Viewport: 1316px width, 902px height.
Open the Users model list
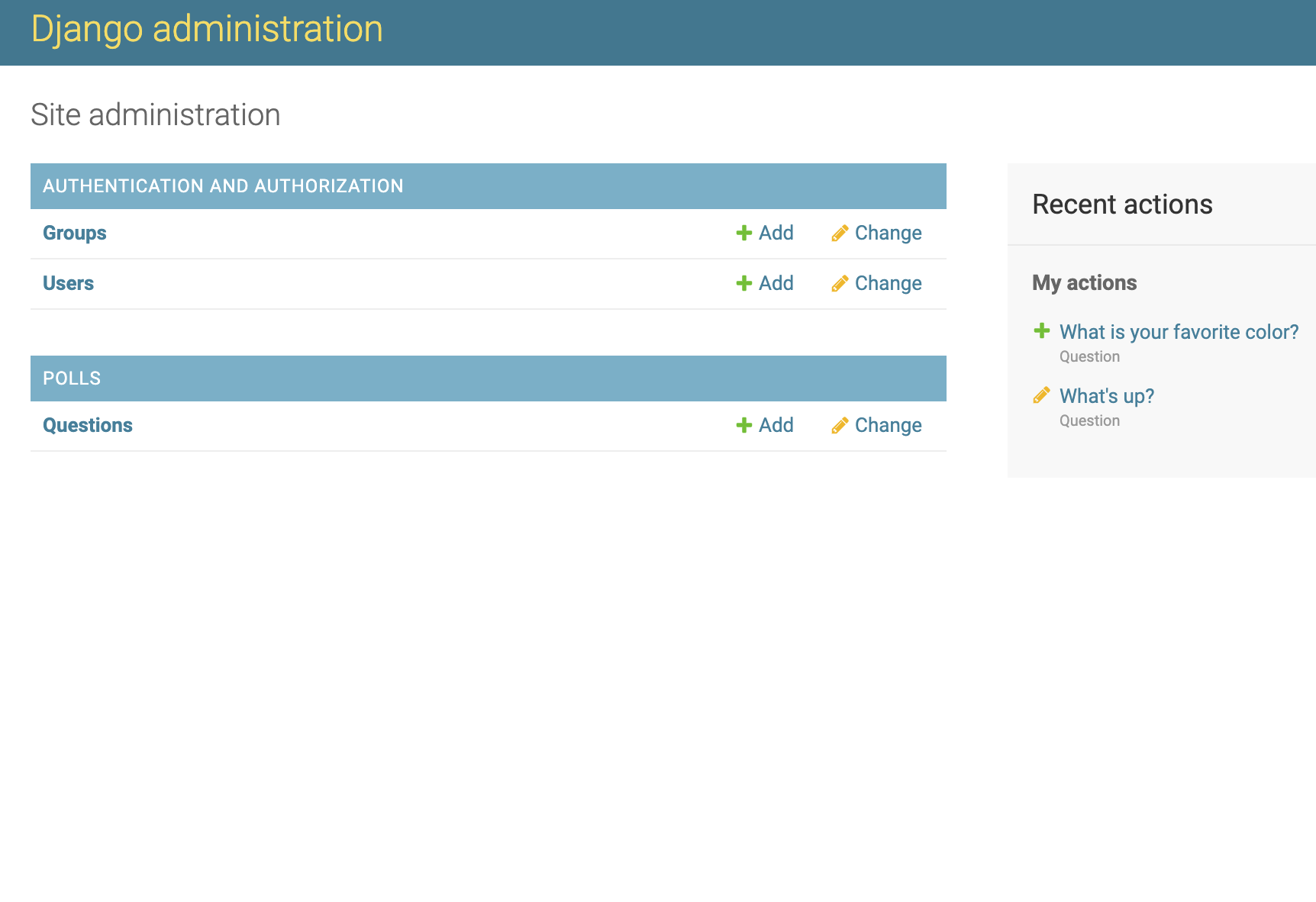[x=68, y=283]
